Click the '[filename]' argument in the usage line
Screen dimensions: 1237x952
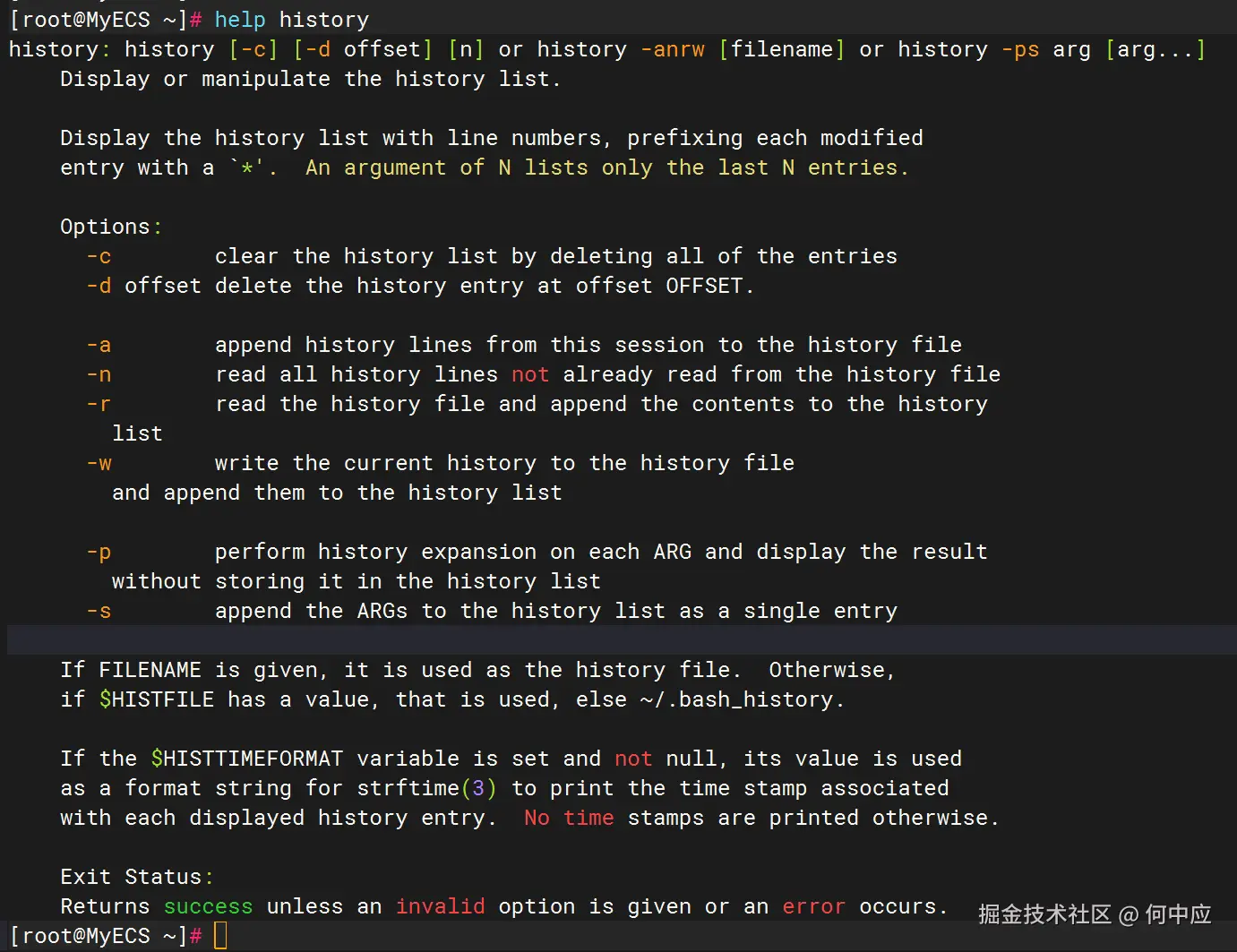pos(782,49)
